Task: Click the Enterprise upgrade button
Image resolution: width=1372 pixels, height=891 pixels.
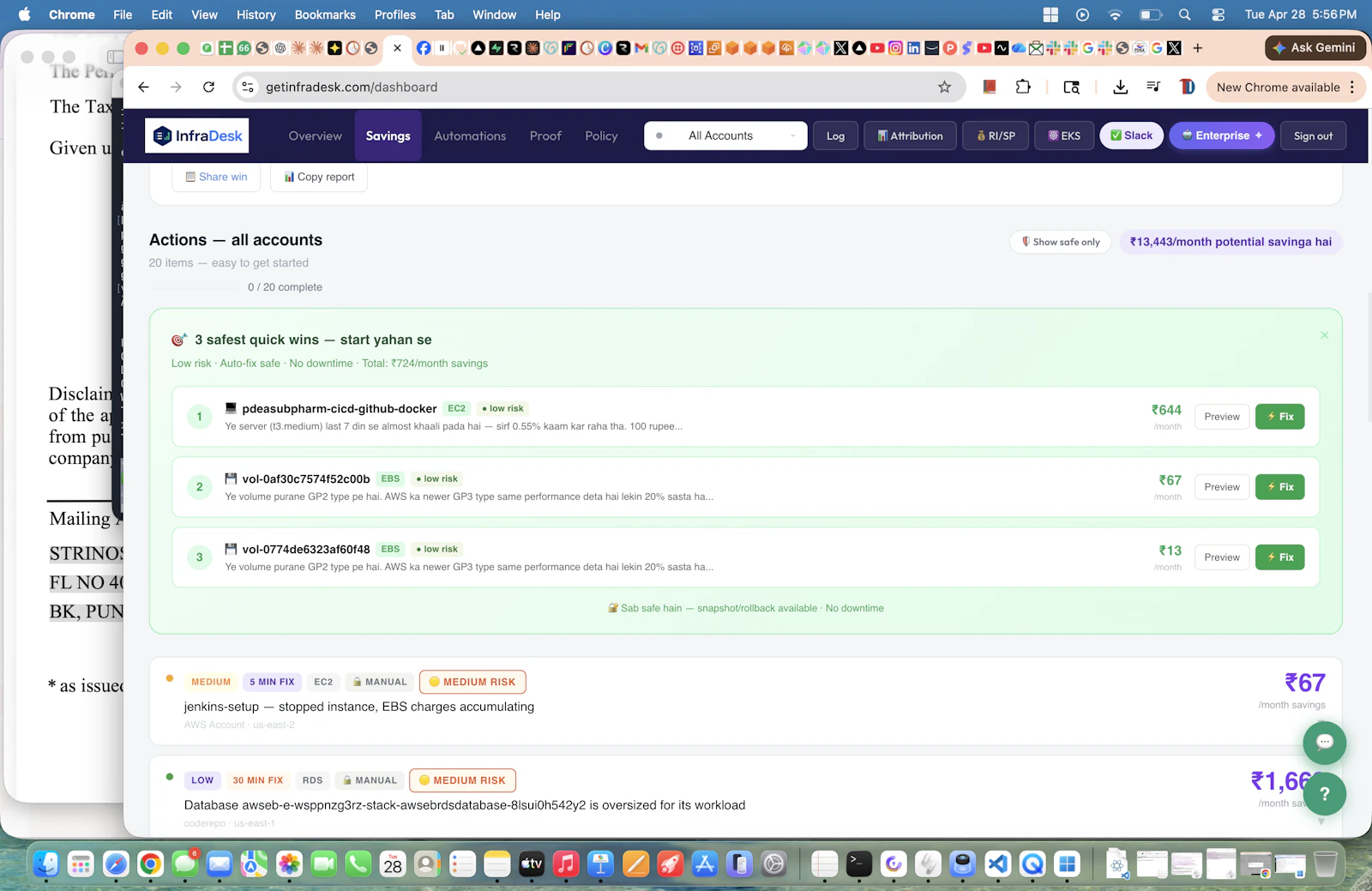Action: pos(1222,135)
